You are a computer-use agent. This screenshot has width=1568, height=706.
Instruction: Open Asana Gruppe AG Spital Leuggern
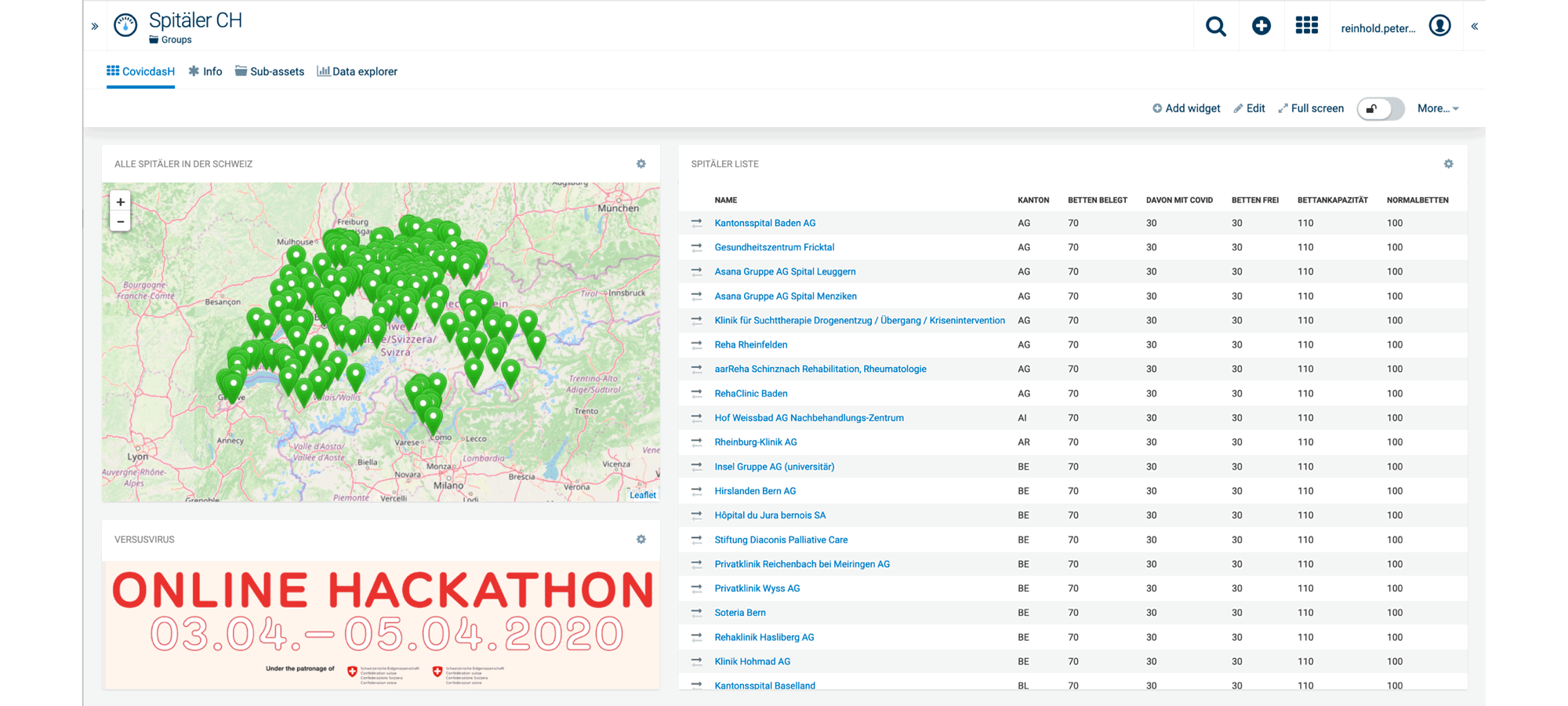click(785, 272)
